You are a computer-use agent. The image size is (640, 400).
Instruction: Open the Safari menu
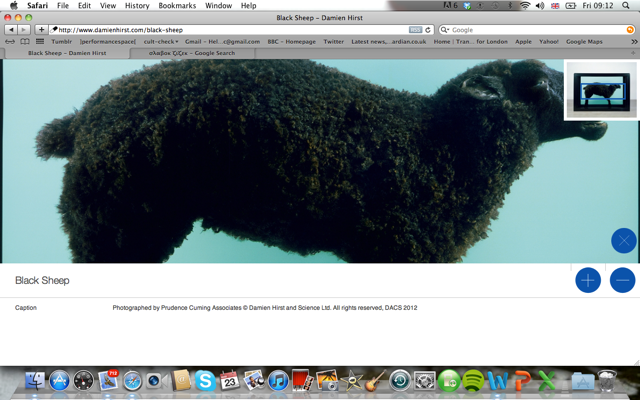pyautogui.click(x=37, y=5)
